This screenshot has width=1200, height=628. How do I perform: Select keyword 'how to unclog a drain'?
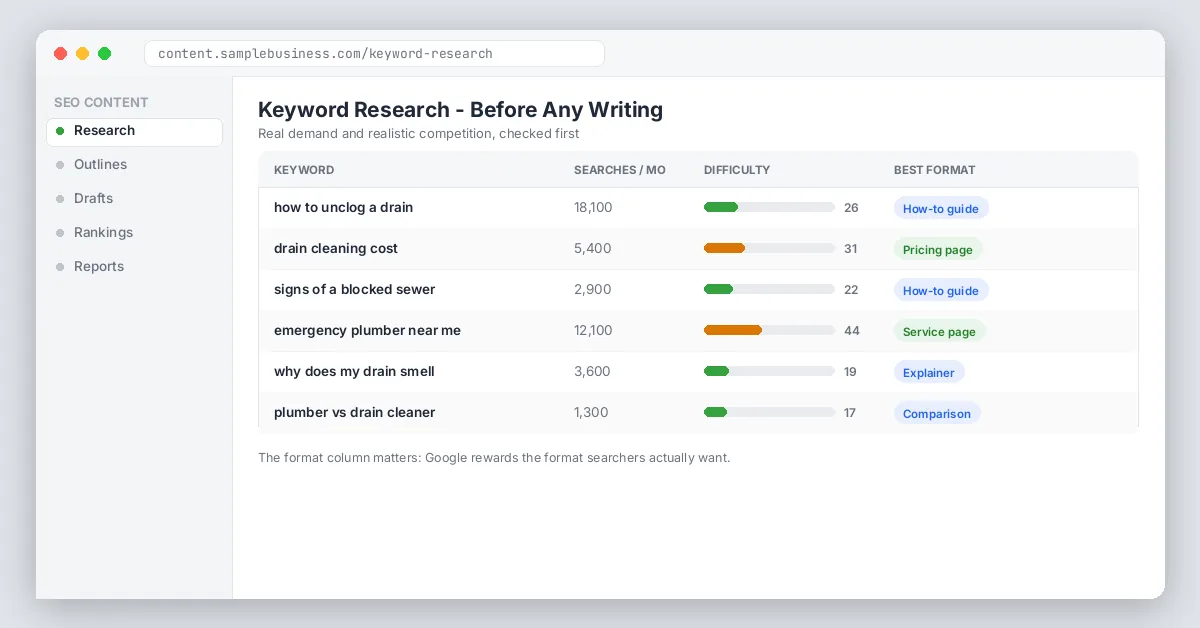pos(343,208)
